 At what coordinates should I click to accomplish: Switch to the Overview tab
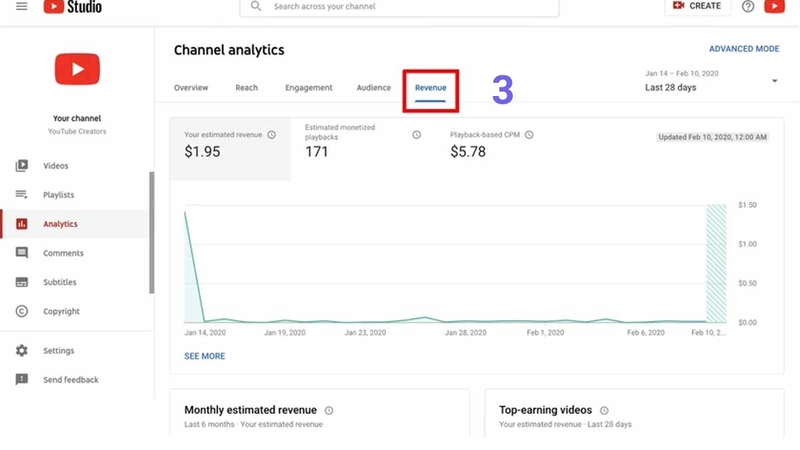coord(191,88)
